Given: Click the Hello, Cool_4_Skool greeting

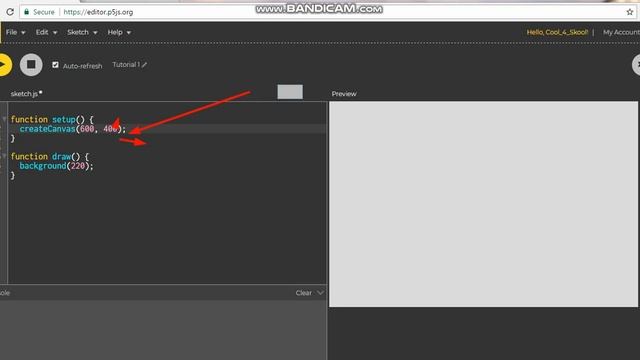Looking at the screenshot, I should pyautogui.click(x=557, y=32).
